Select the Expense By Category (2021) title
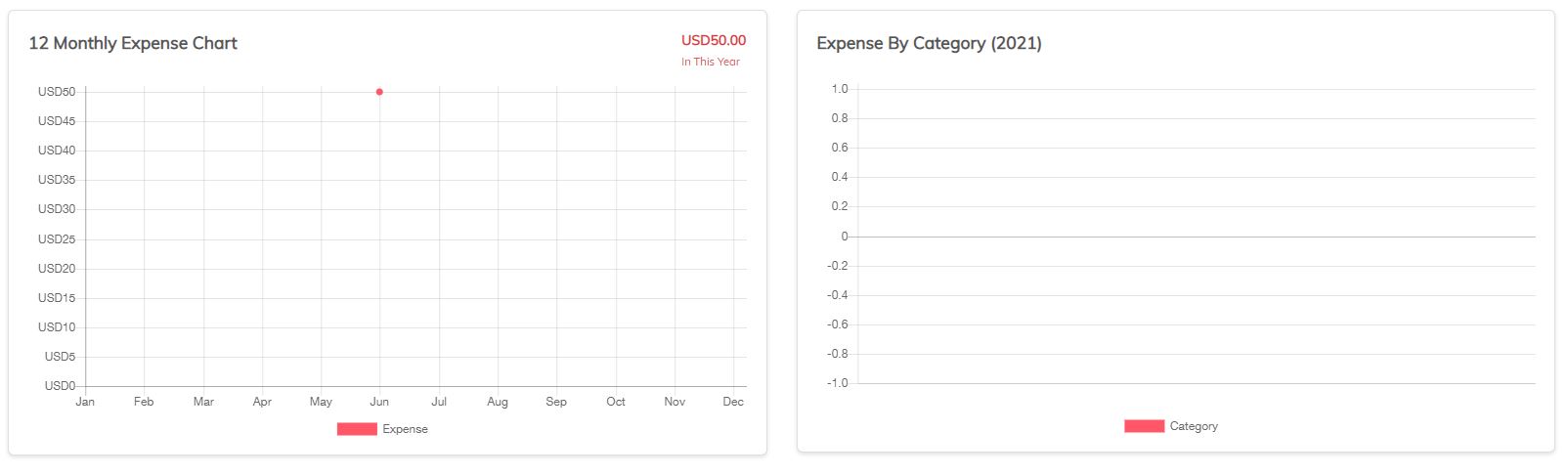 point(929,43)
